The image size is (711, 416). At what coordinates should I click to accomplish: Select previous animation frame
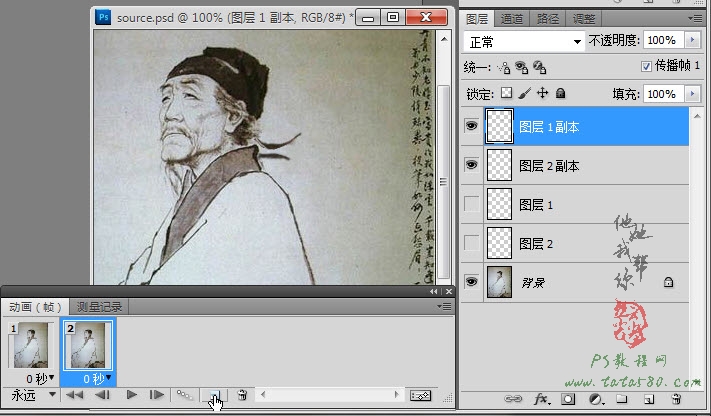tap(102, 395)
